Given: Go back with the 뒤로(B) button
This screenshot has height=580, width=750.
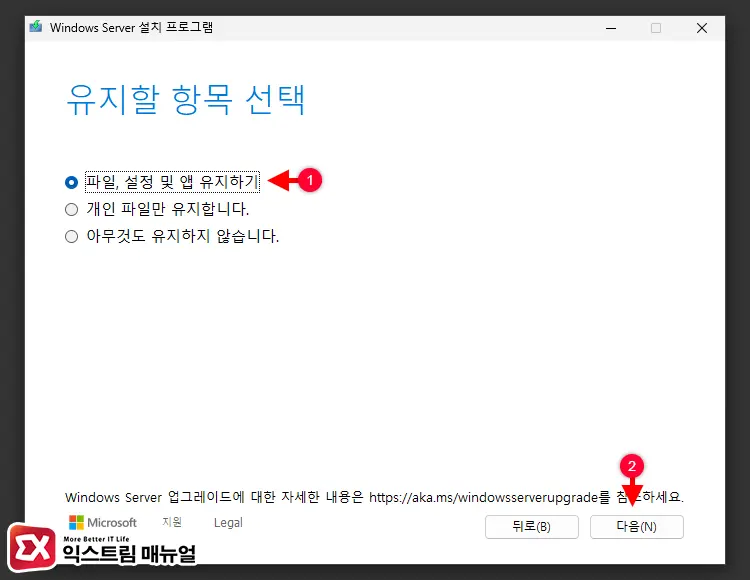Looking at the screenshot, I should pos(531,526).
